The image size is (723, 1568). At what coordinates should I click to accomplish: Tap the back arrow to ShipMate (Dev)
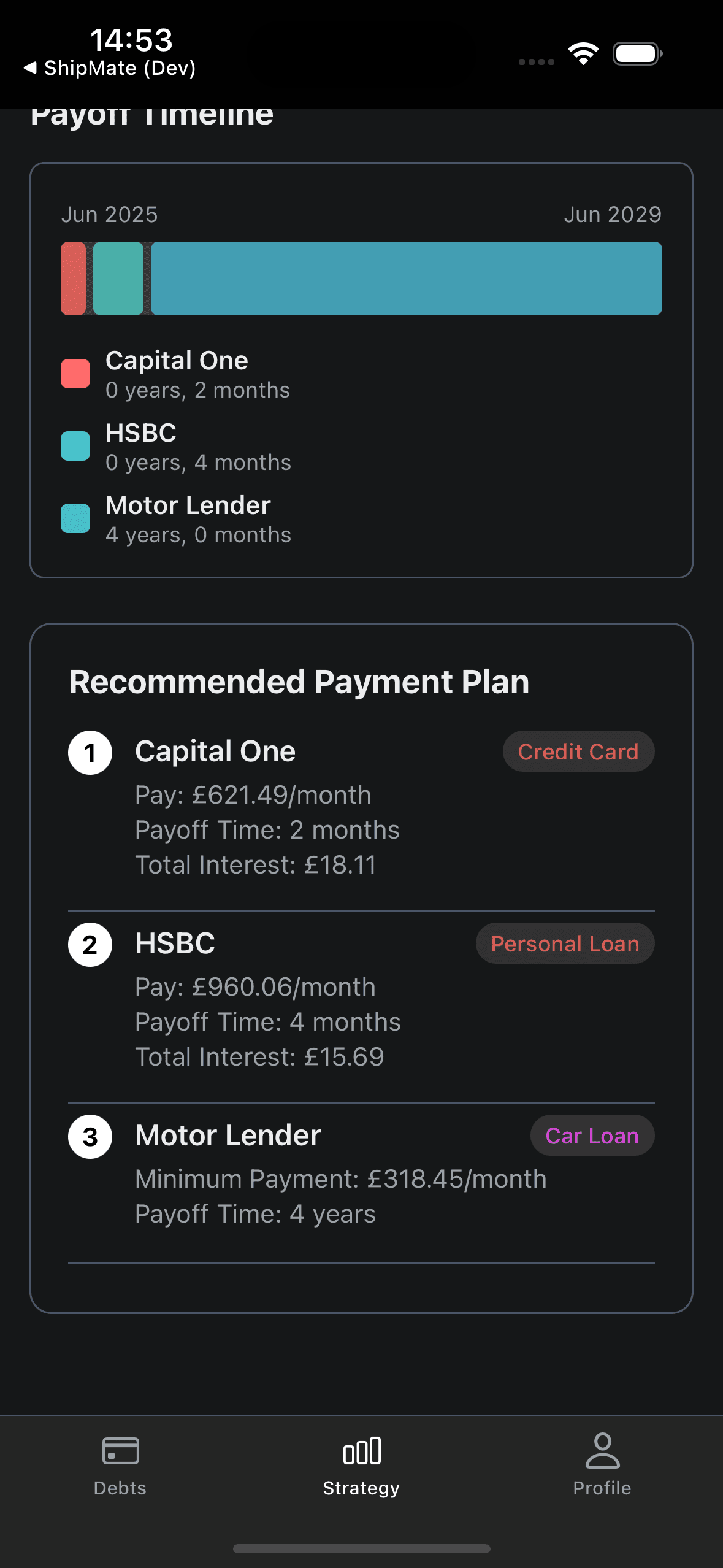tap(30, 67)
